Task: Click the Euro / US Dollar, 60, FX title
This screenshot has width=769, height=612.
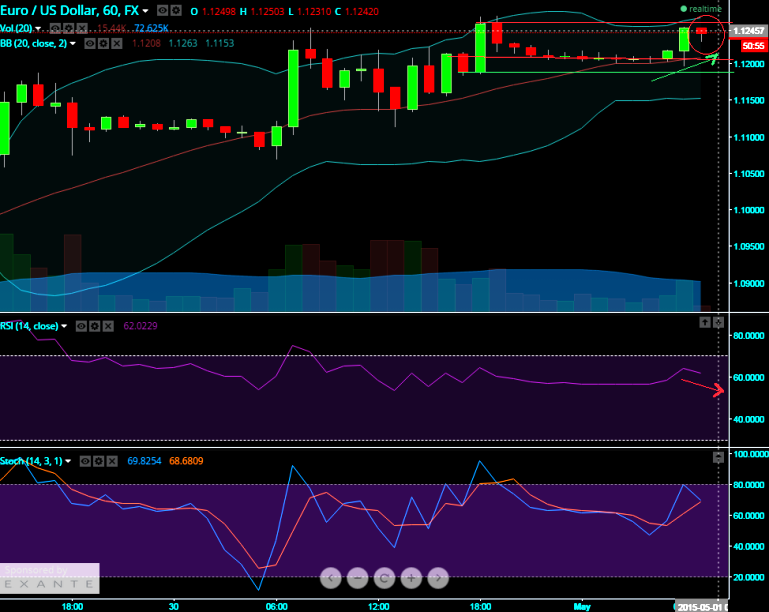Action: click(70, 10)
